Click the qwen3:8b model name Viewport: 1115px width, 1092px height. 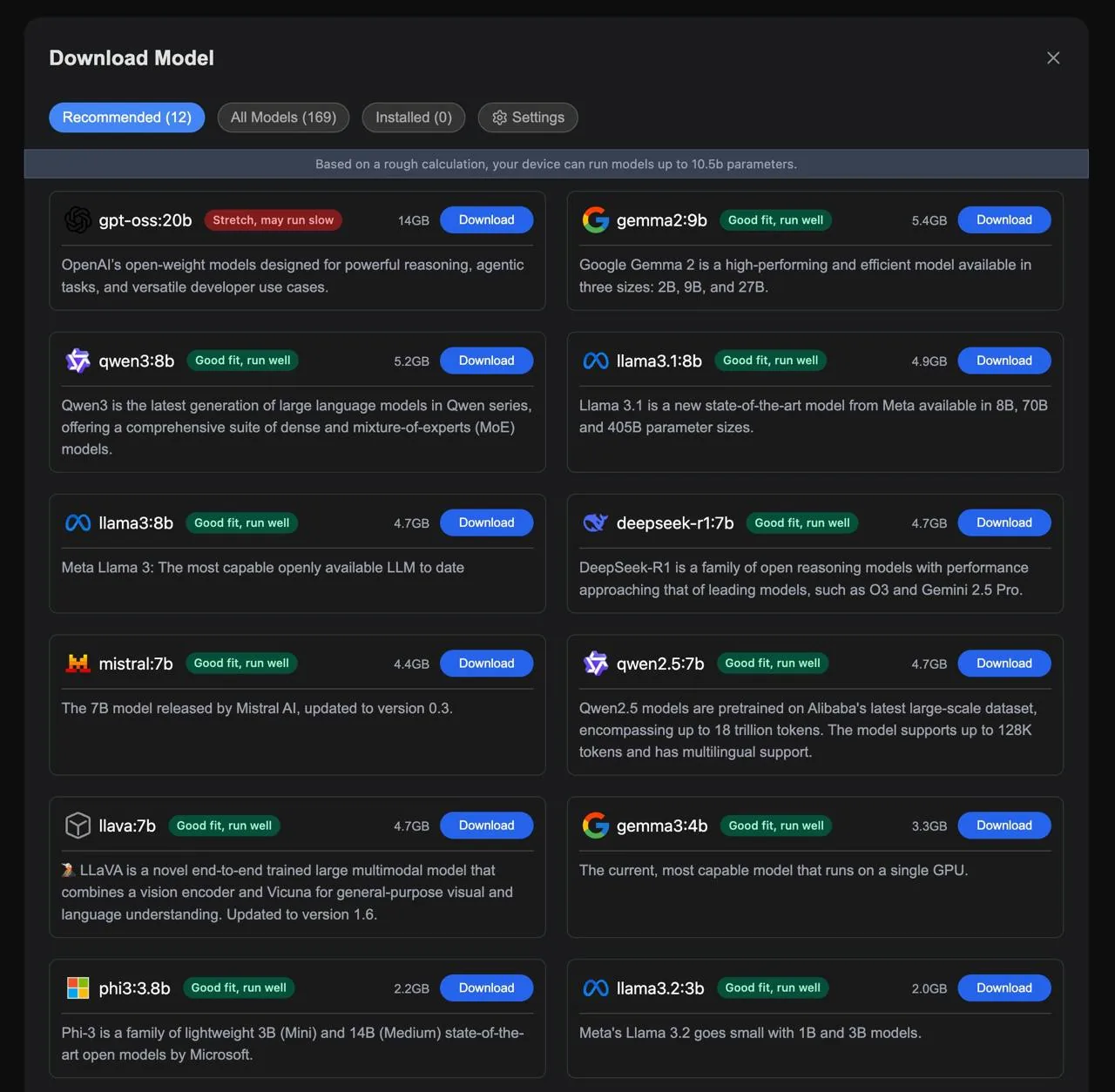(x=137, y=361)
